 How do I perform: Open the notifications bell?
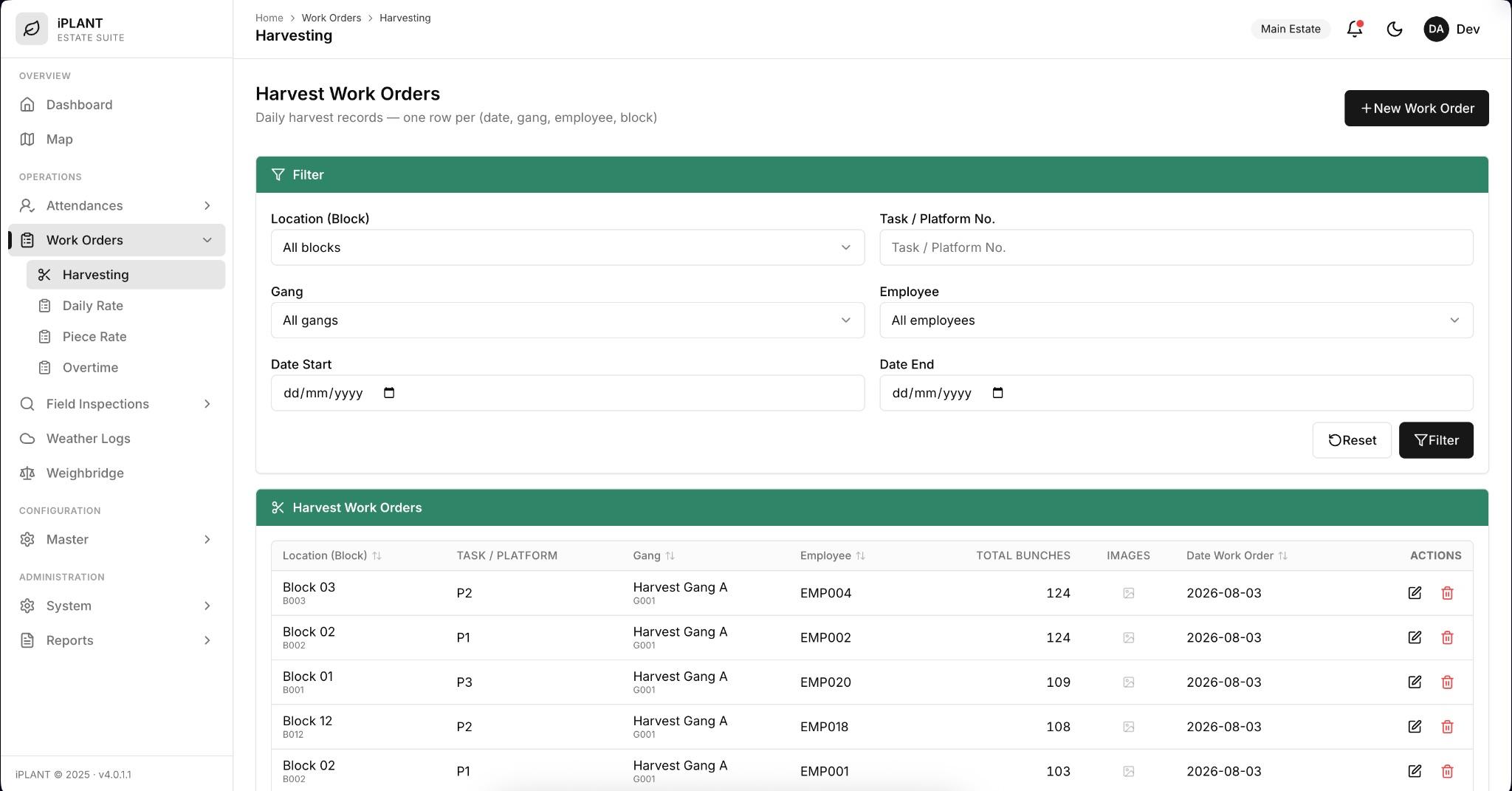tap(1354, 29)
